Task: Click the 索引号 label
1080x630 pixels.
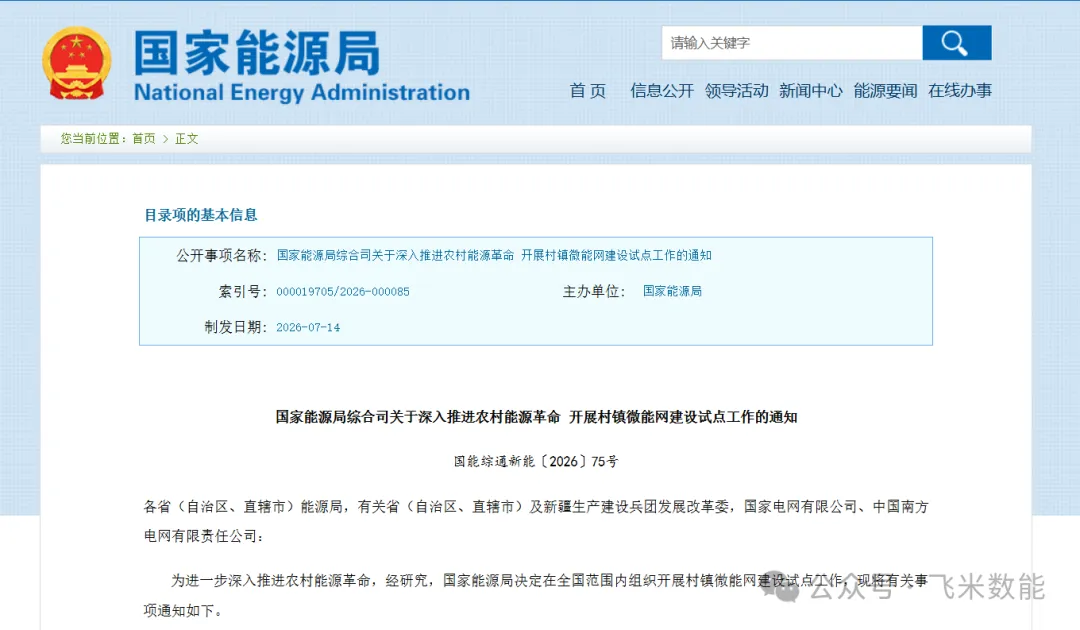Action: 242,292
